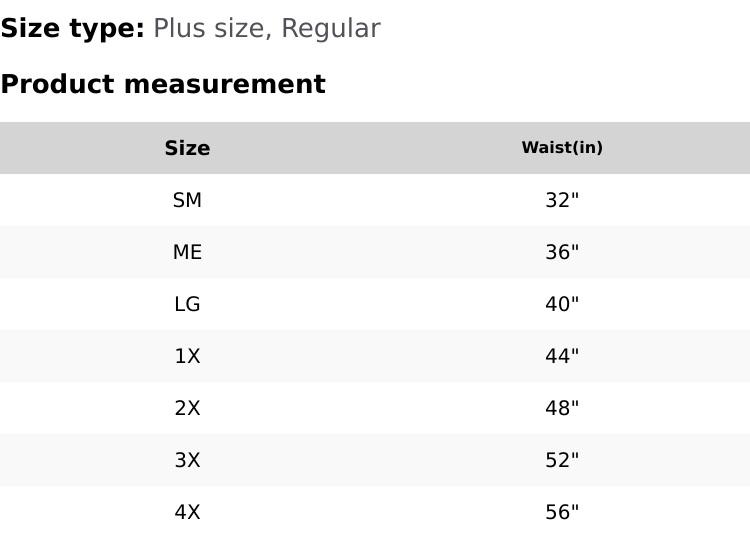
Task: Select the "Plus size" text value
Action: (208, 29)
